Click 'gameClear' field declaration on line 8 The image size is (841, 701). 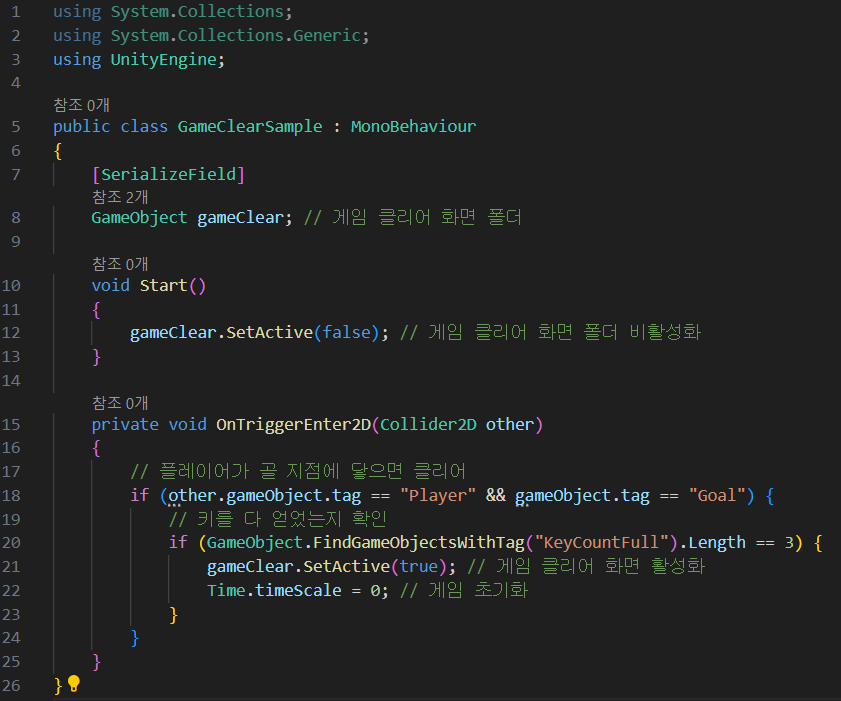[x=240, y=218]
